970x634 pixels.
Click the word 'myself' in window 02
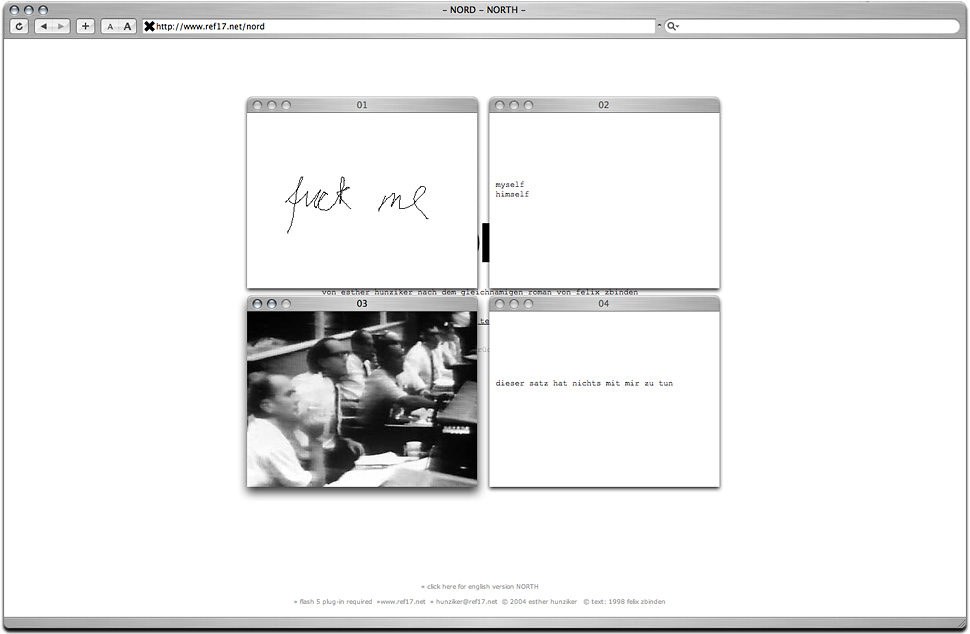click(x=510, y=184)
